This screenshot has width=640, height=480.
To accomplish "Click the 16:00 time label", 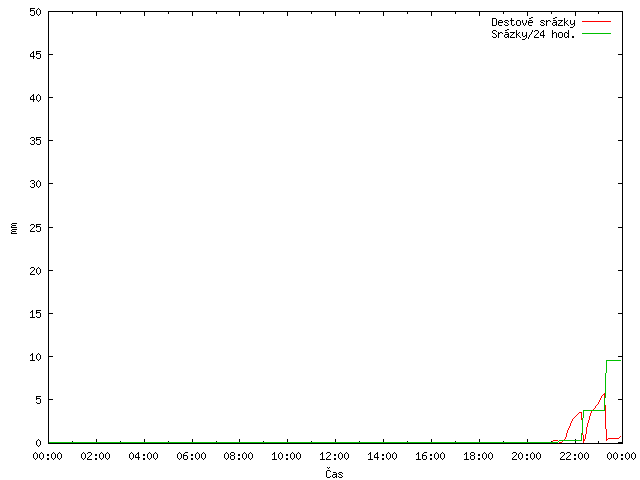I will point(430,456).
